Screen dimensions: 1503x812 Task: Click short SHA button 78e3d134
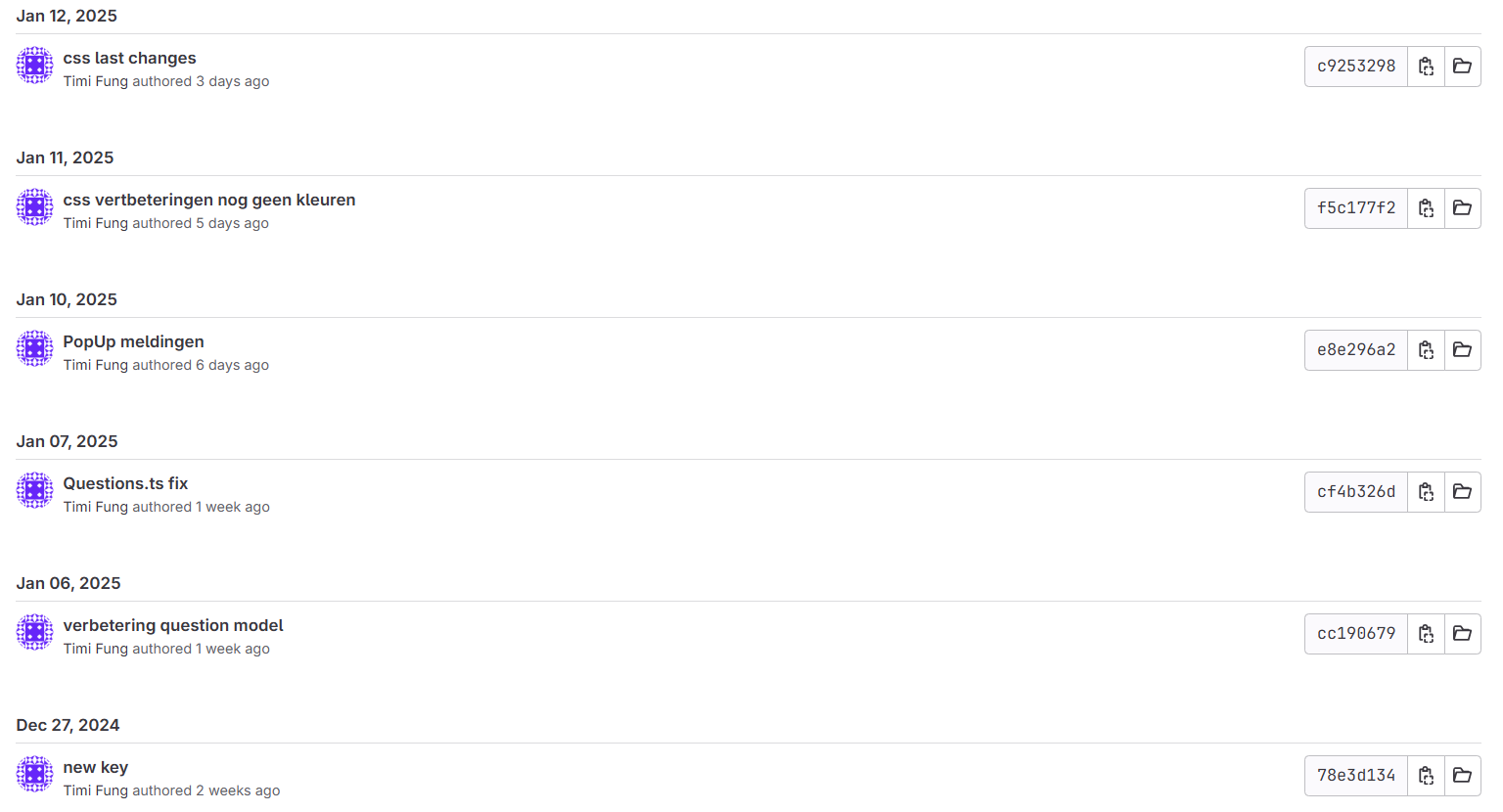tap(1355, 776)
